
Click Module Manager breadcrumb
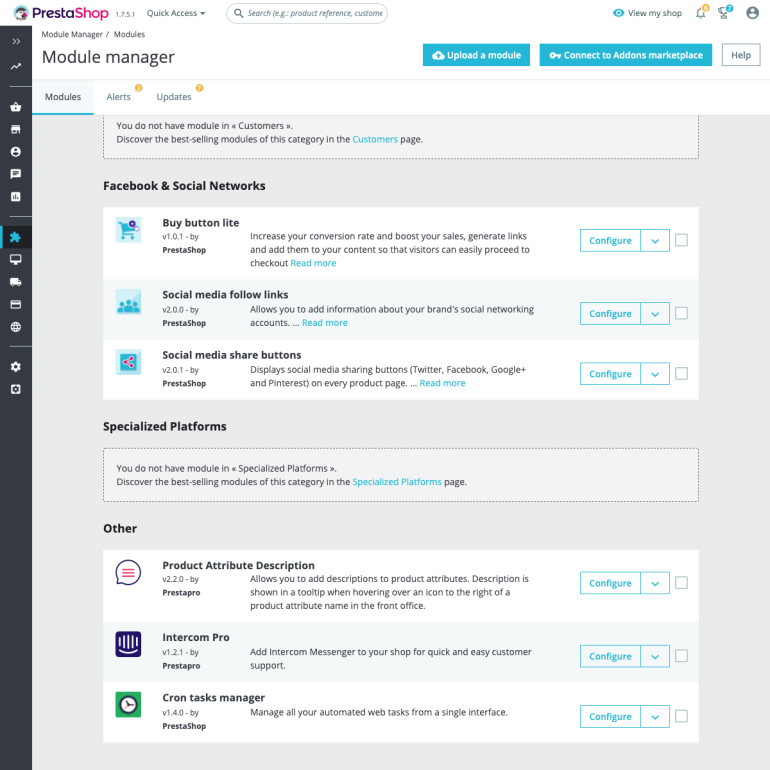(72, 34)
